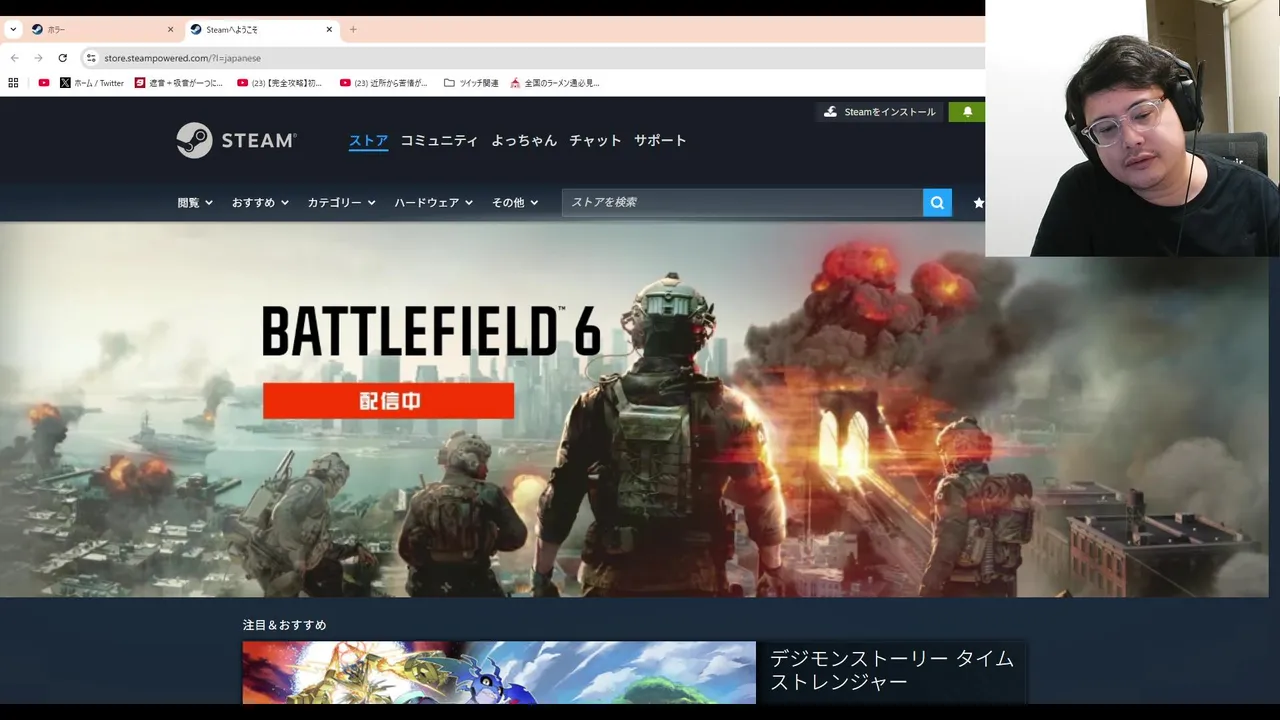This screenshot has height=720, width=1280.
Task: Go back to previous page
Action: (14, 58)
